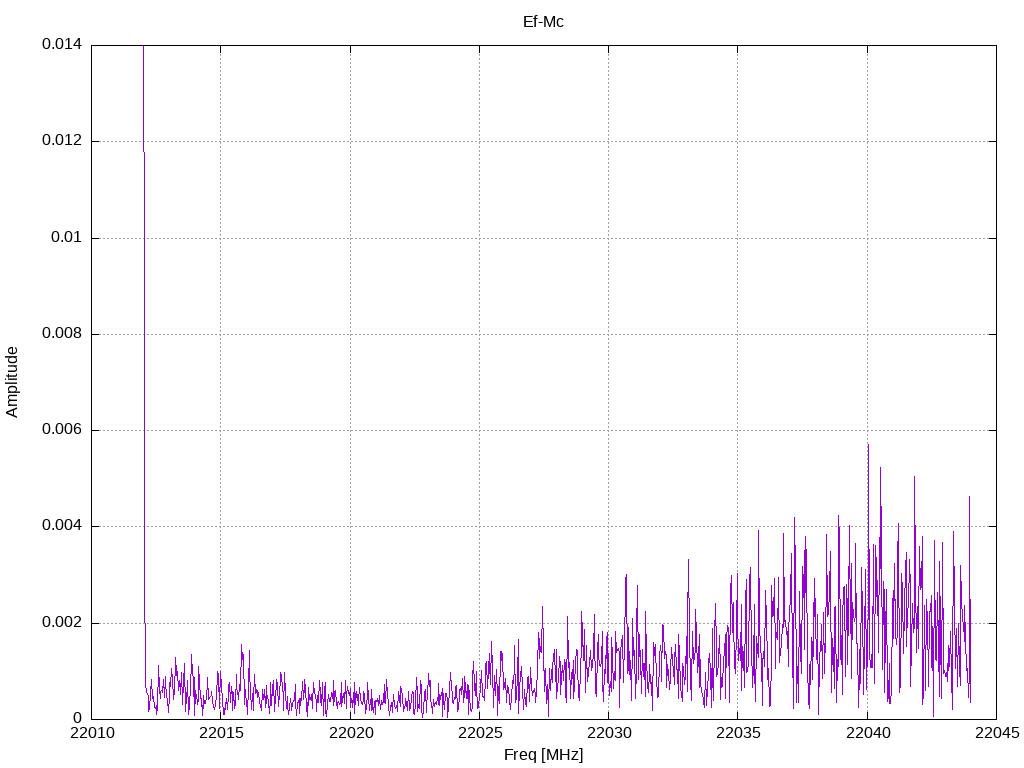Click the 0.01 y-axis tick label

65,238
